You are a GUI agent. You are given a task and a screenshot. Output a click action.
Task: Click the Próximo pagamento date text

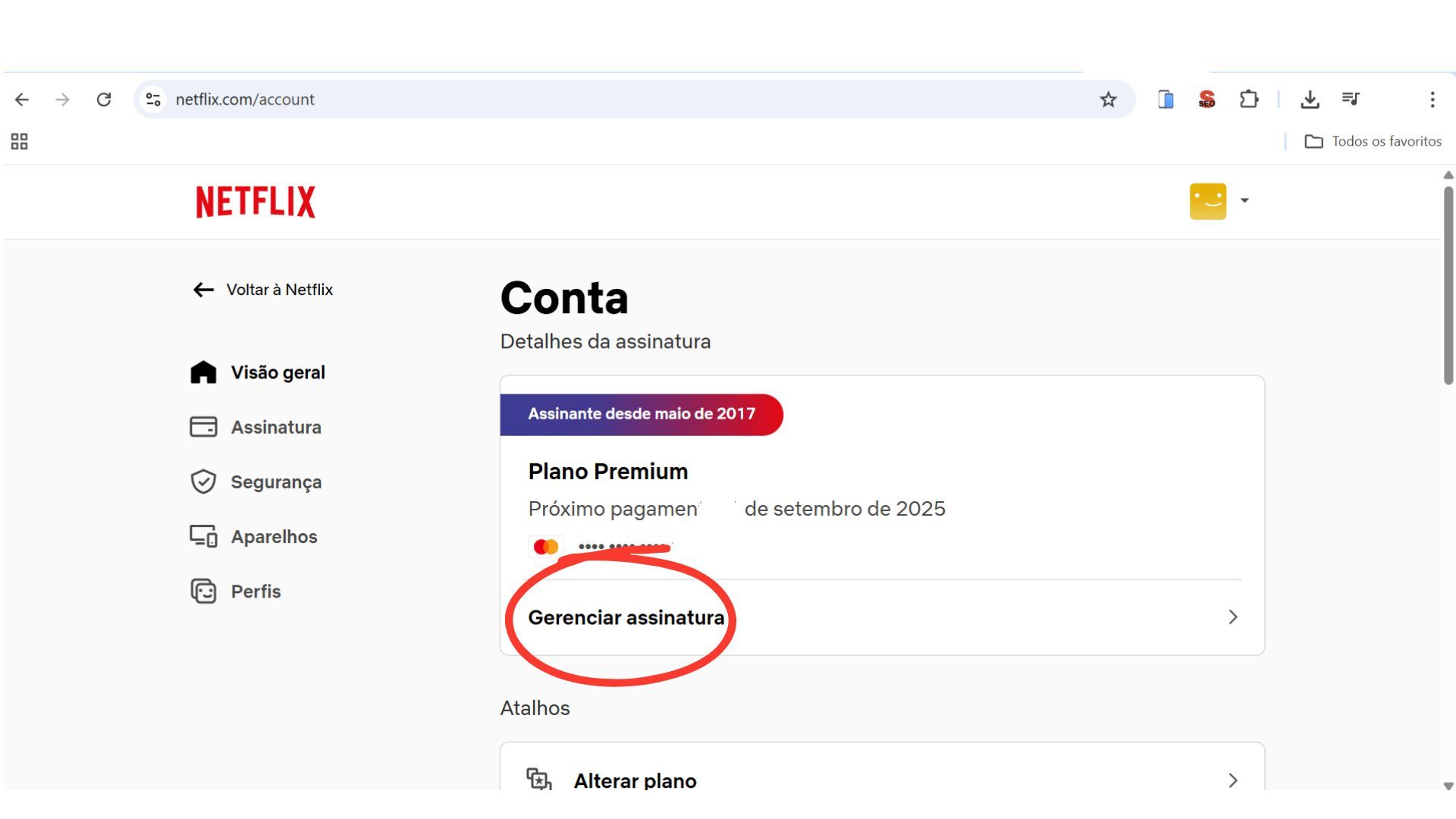point(736,509)
